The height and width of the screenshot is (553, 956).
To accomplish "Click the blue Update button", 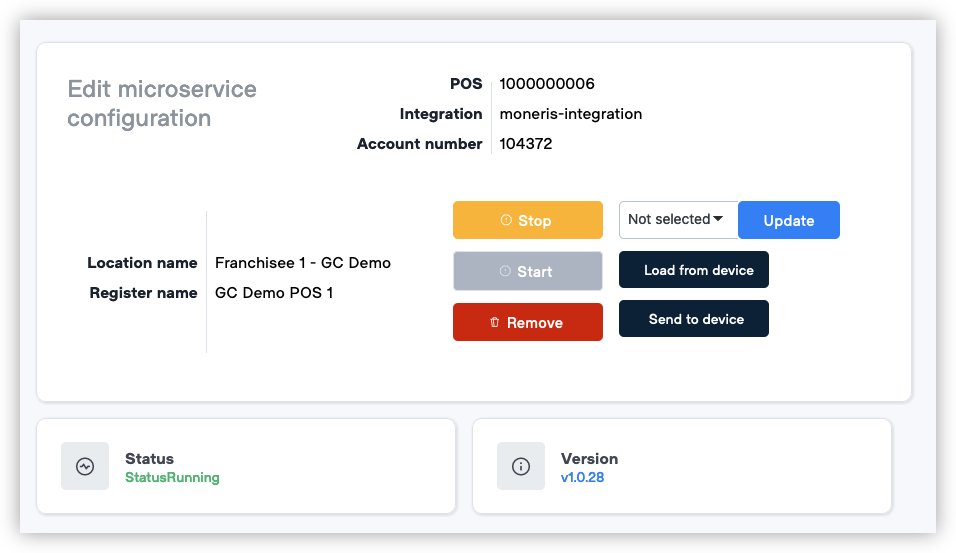I will (789, 220).
